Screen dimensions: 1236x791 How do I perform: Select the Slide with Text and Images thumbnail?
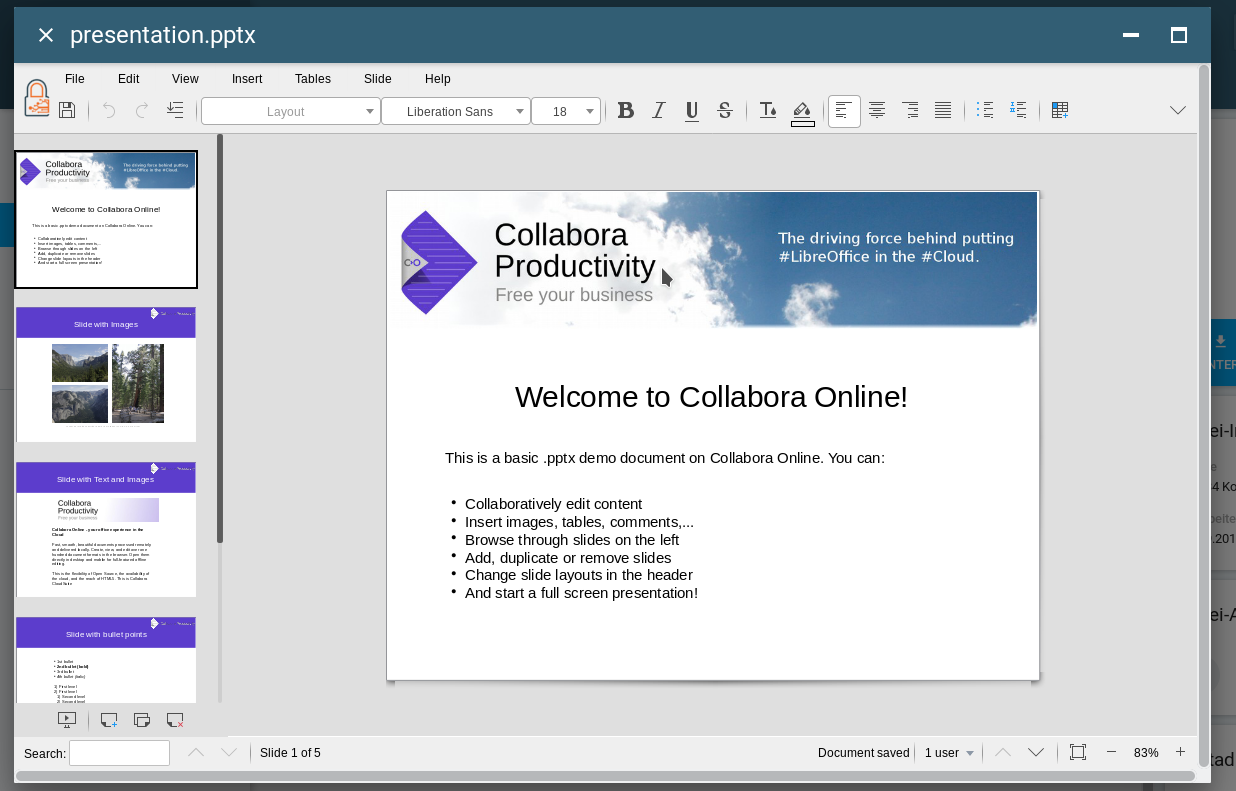click(x=106, y=529)
